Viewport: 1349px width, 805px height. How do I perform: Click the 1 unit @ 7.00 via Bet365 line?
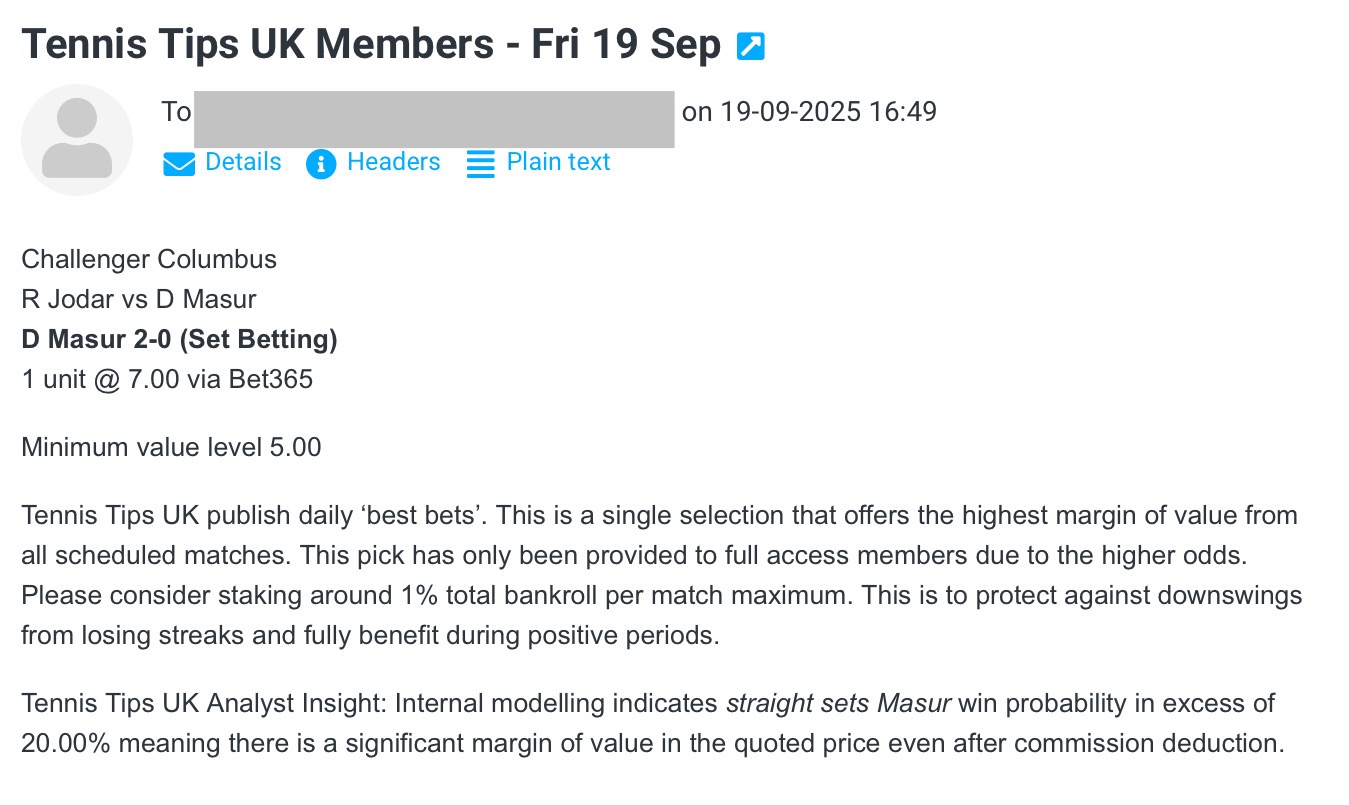tap(167, 380)
